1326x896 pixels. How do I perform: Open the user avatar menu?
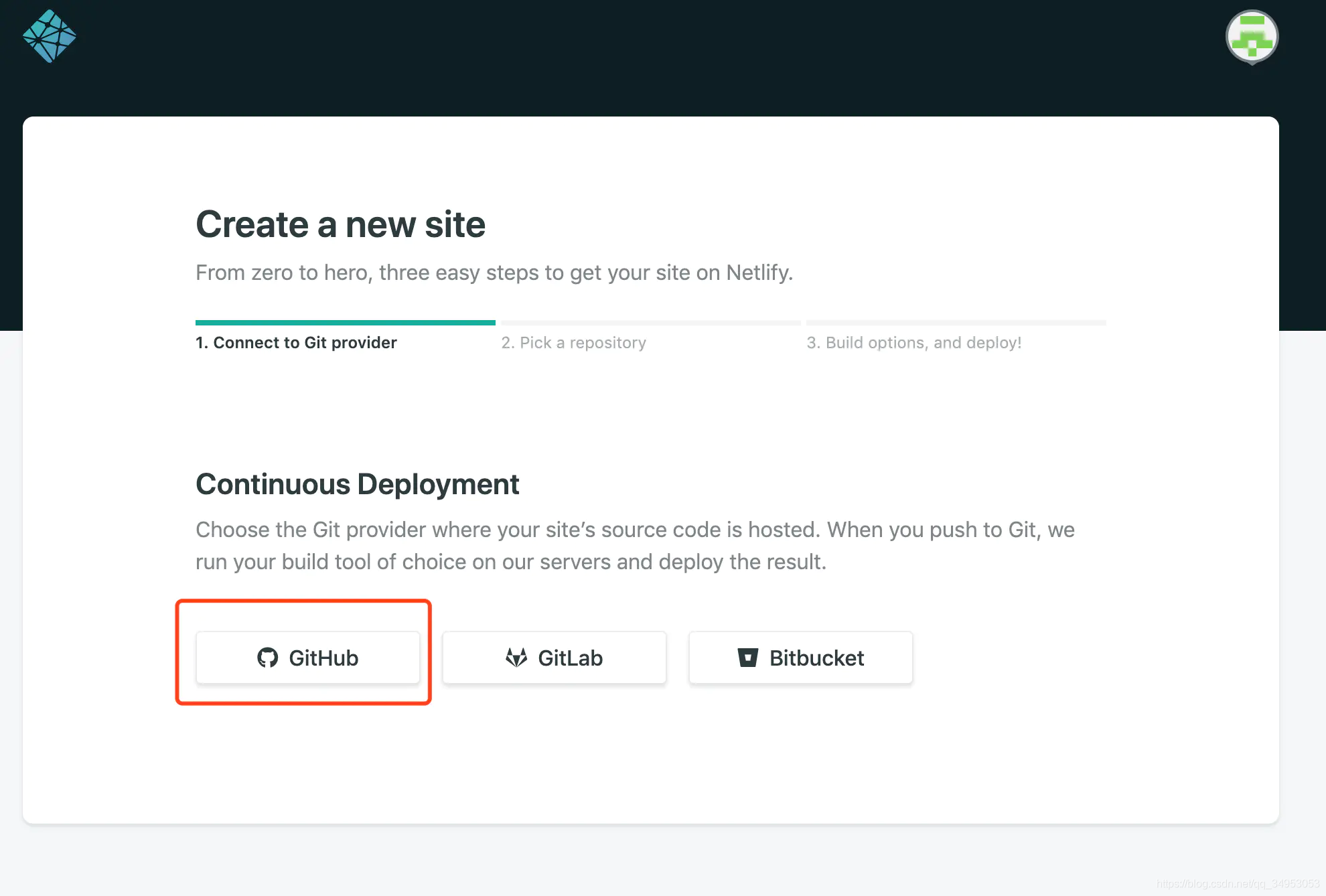click(1252, 37)
